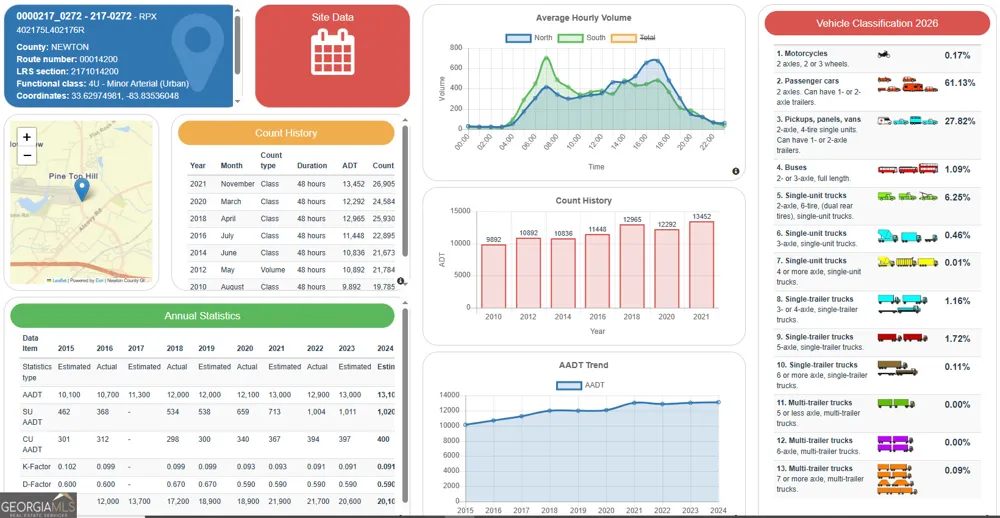
Task: Click the site ID 0000217_0272 title
Action: (73, 15)
